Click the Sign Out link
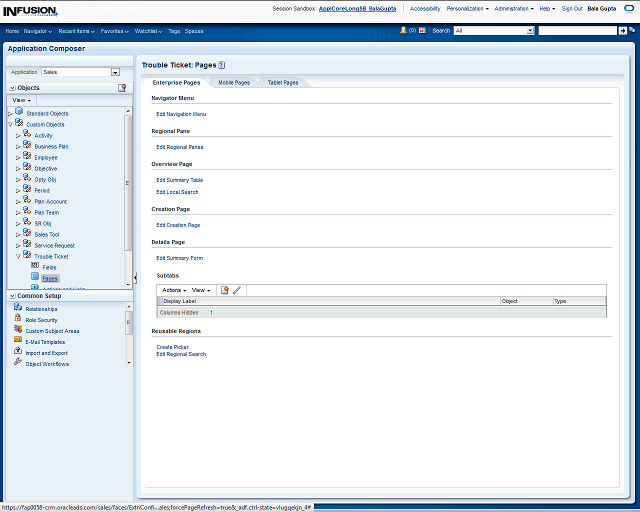The image size is (640, 512). click(572, 8)
